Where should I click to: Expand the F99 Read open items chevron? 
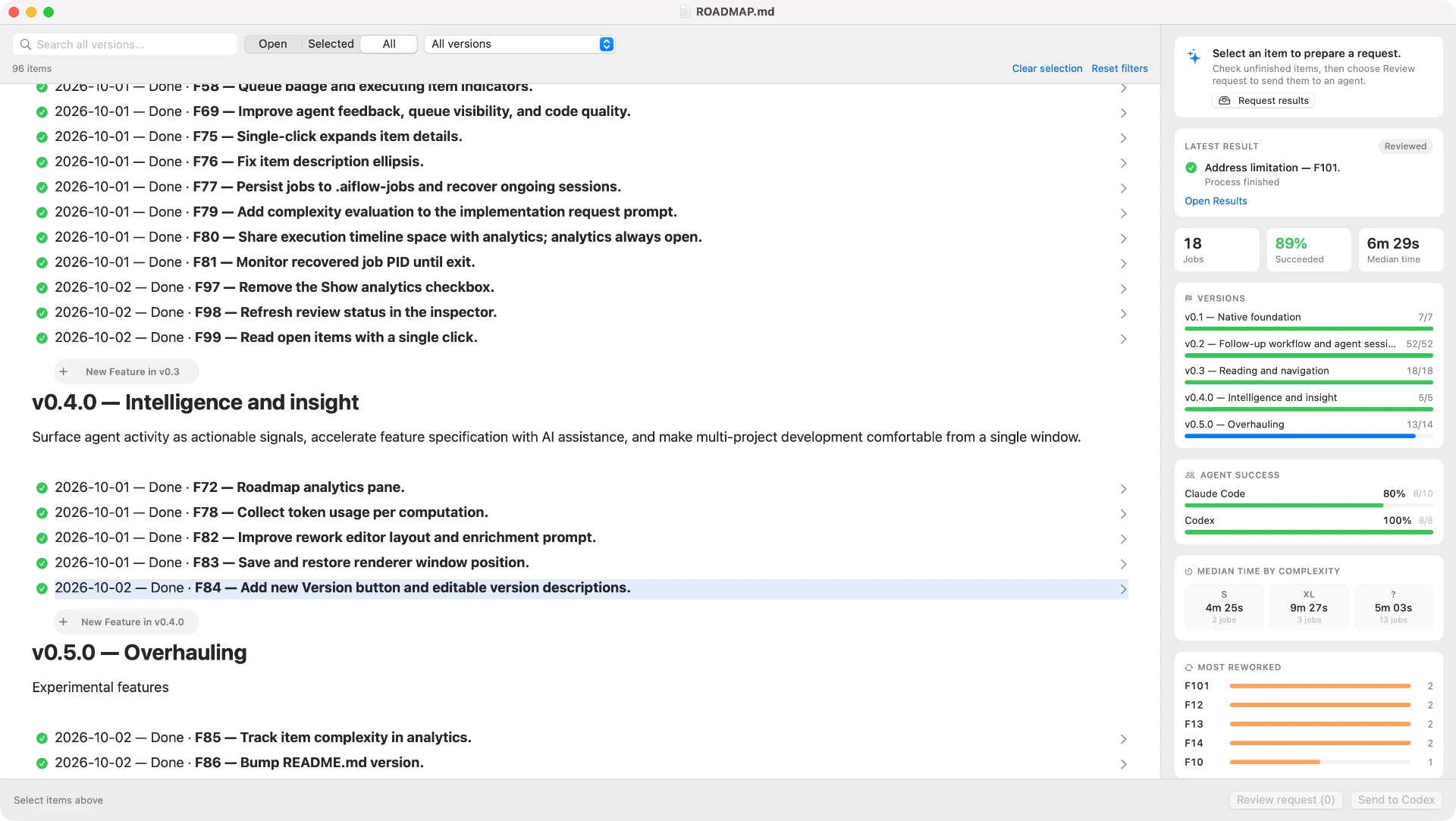(1123, 339)
